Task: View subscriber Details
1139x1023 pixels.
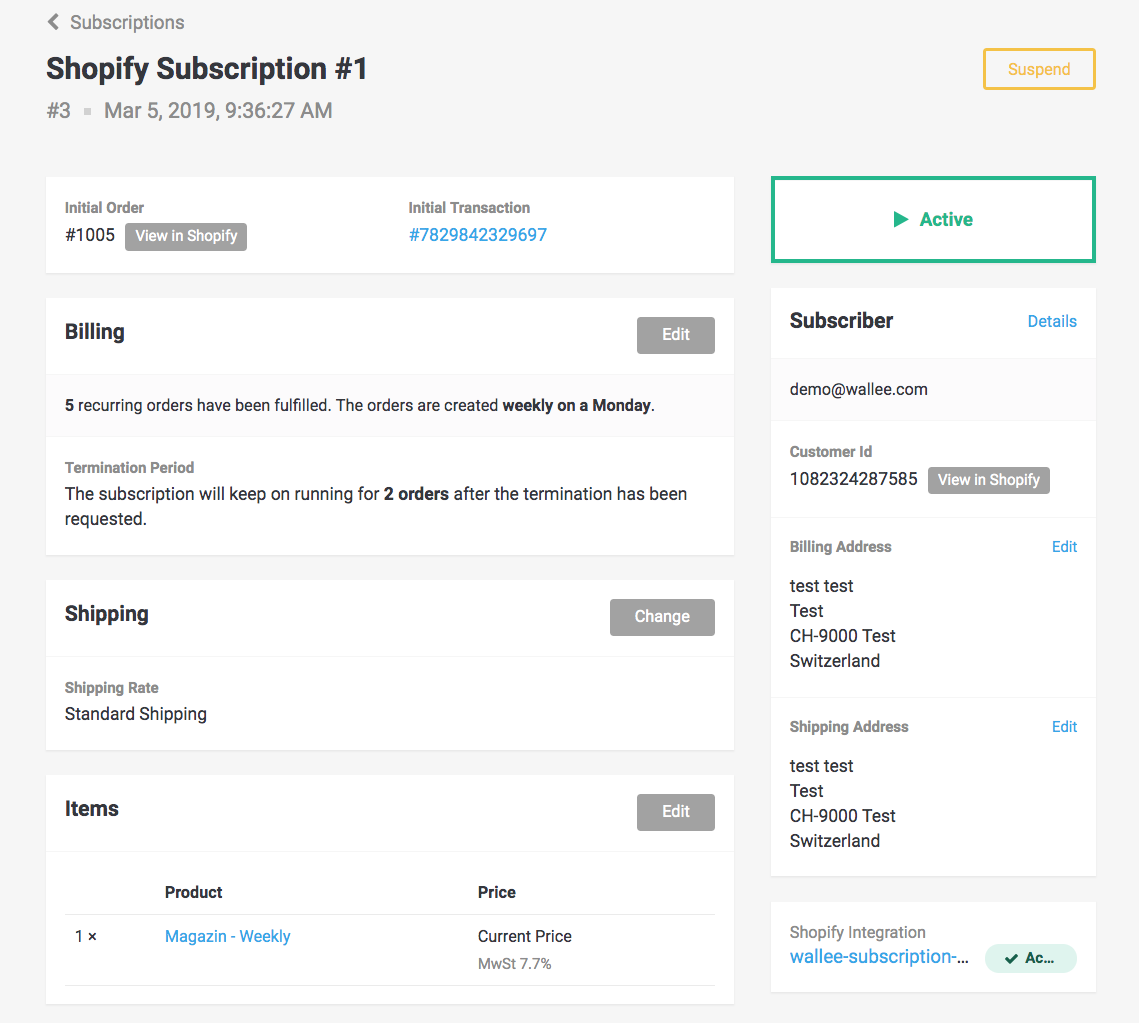Action: click(1052, 321)
